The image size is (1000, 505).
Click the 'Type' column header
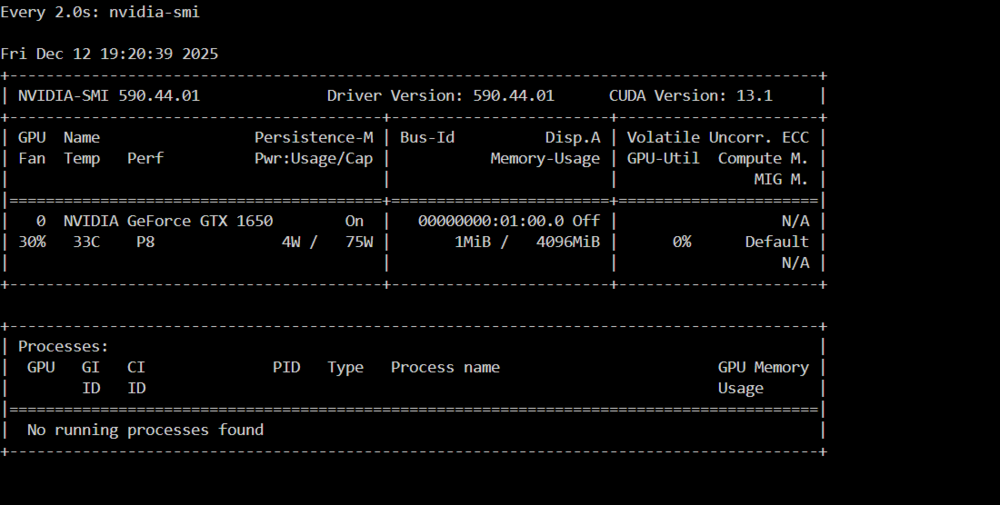[346, 368]
